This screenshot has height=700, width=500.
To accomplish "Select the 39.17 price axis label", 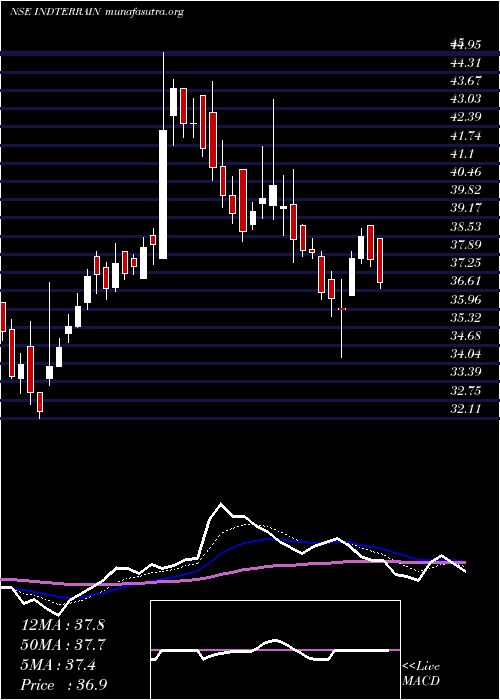I will [465, 208].
